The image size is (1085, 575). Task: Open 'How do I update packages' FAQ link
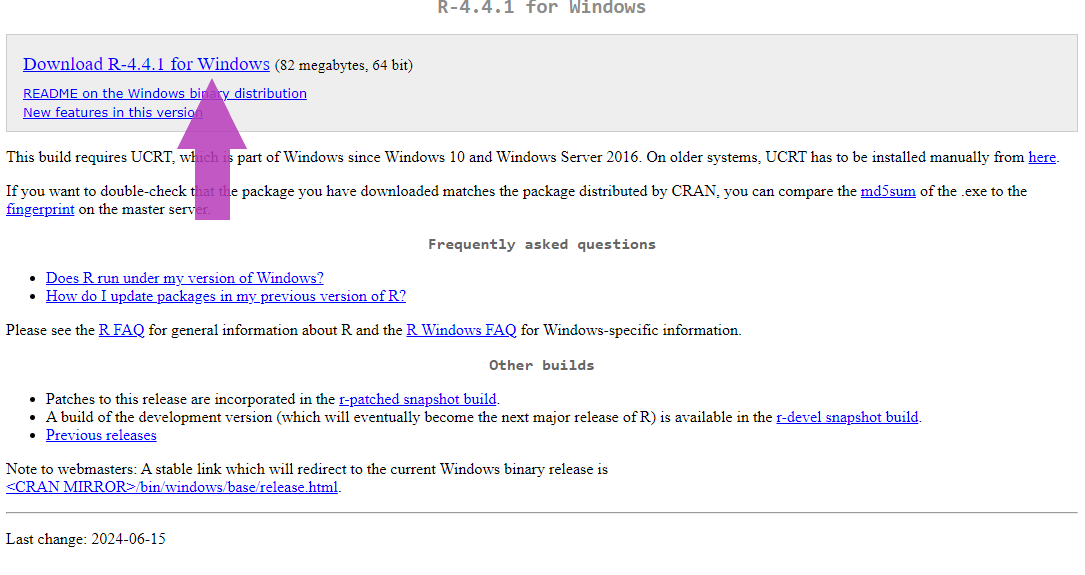(x=226, y=296)
